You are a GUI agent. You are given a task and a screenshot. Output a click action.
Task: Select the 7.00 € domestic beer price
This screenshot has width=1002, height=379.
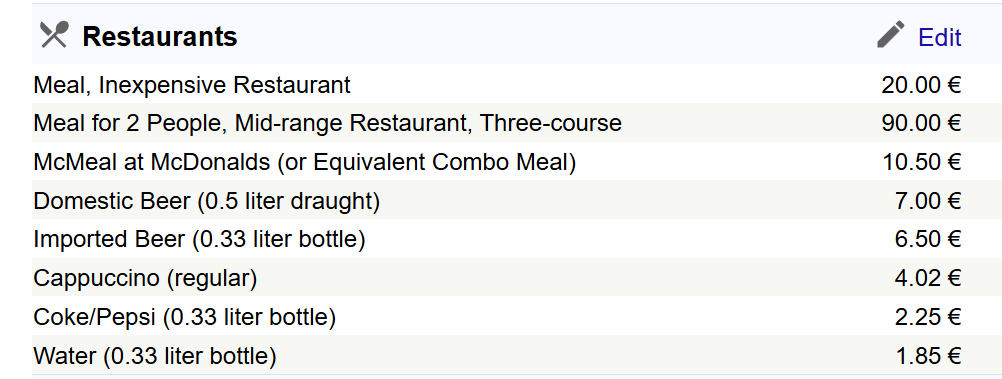928,201
